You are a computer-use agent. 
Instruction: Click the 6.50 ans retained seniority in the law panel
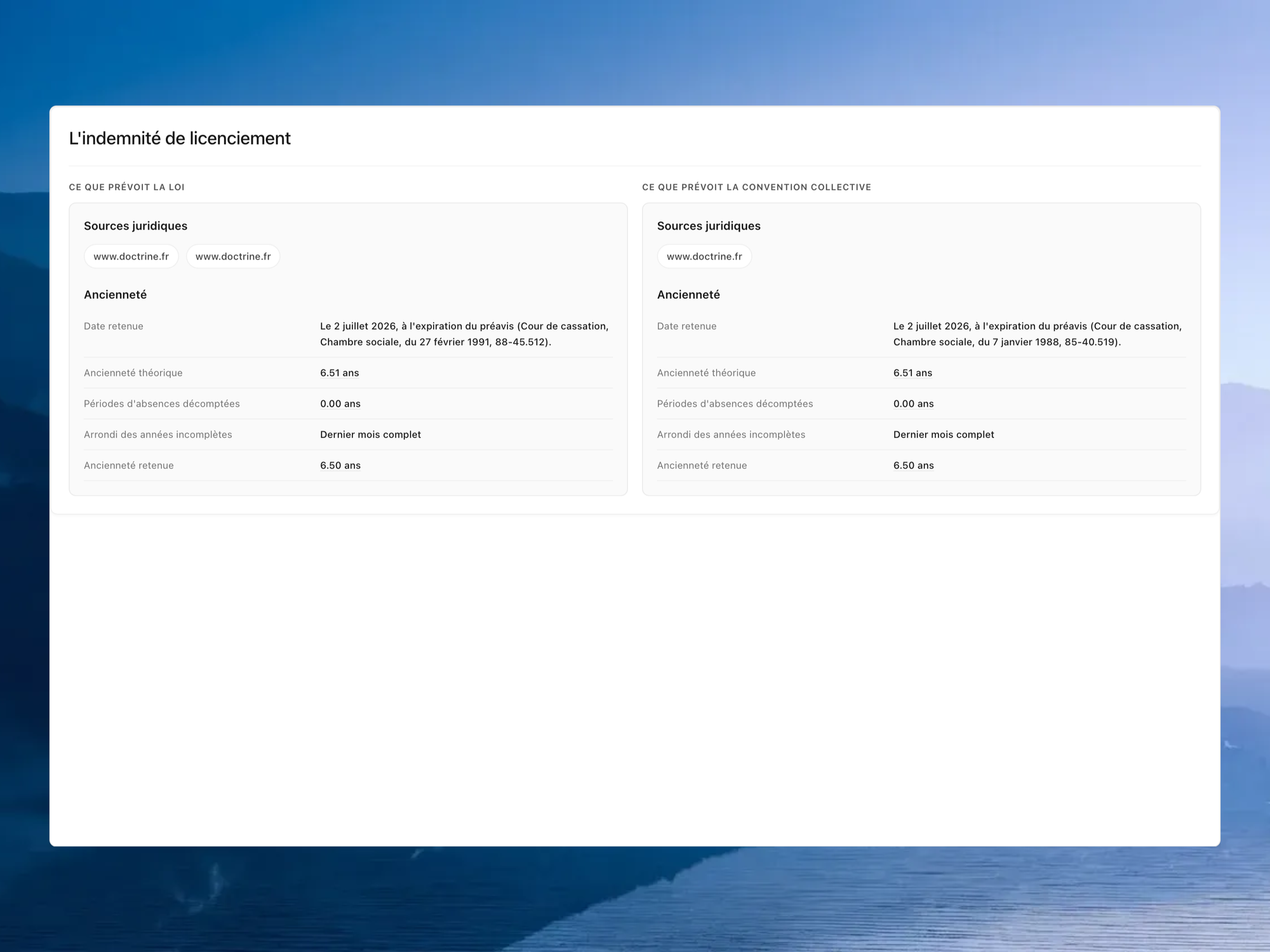(340, 465)
